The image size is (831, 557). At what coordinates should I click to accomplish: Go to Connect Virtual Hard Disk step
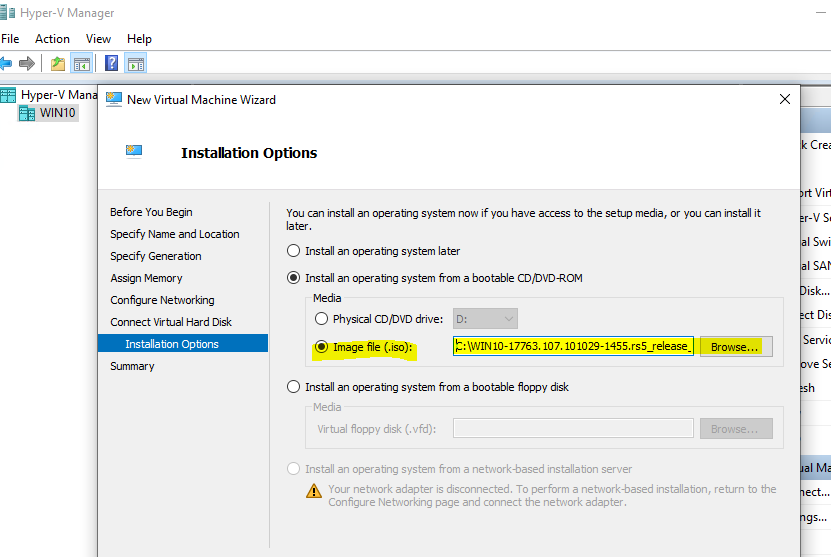click(x=171, y=322)
